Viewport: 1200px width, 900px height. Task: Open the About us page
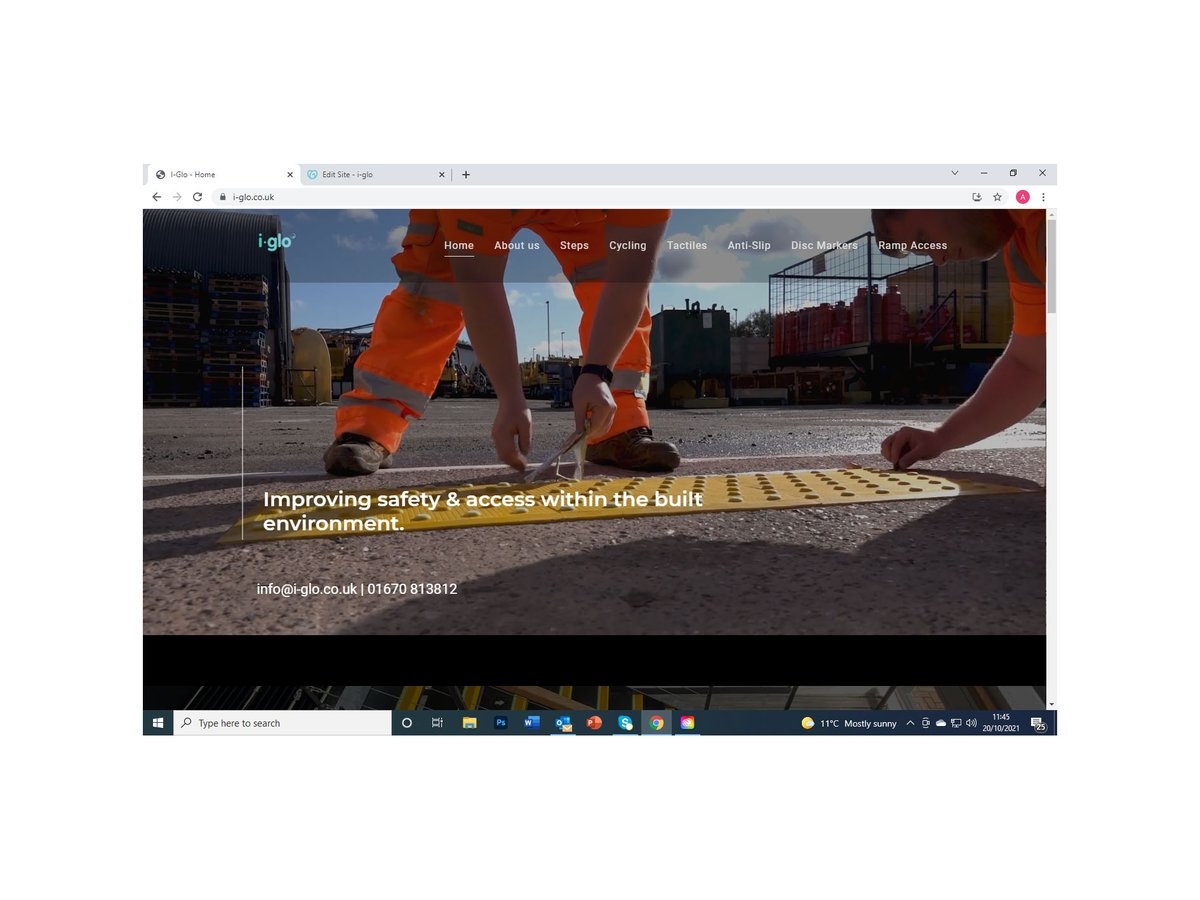(x=516, y=245)
